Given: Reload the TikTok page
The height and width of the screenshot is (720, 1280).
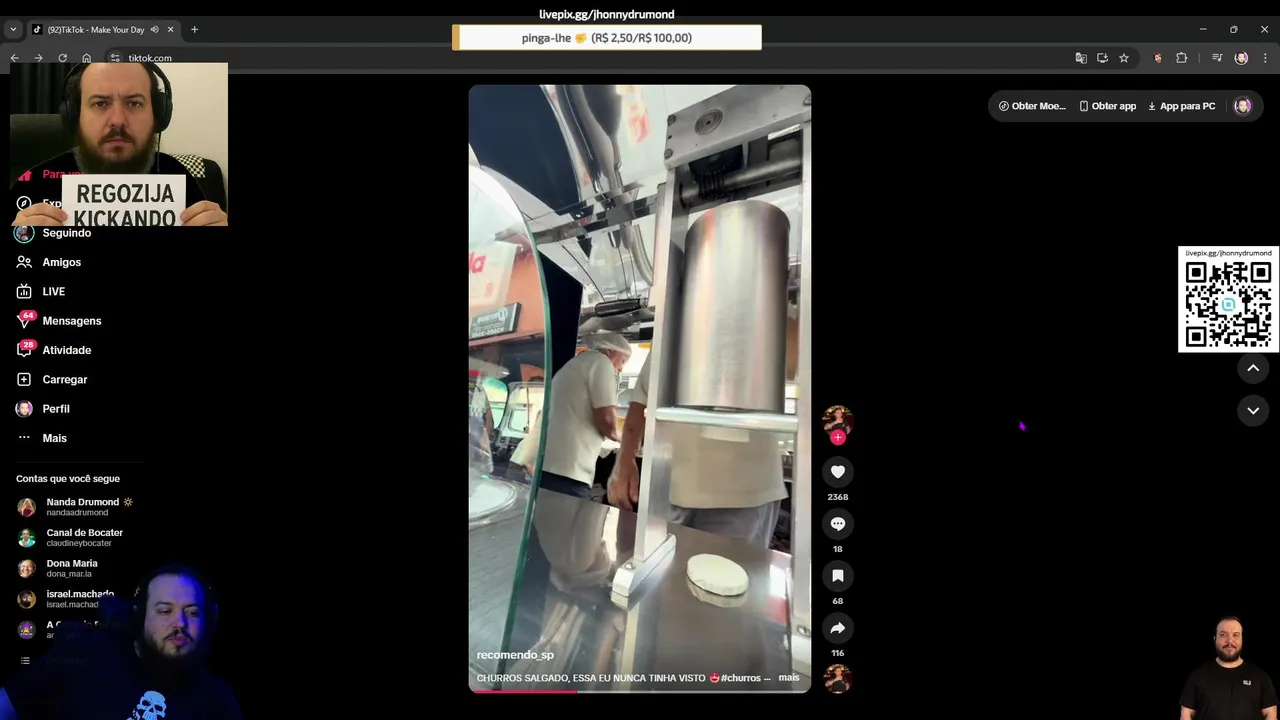Looking at the screenshot, I should point(63,58).
